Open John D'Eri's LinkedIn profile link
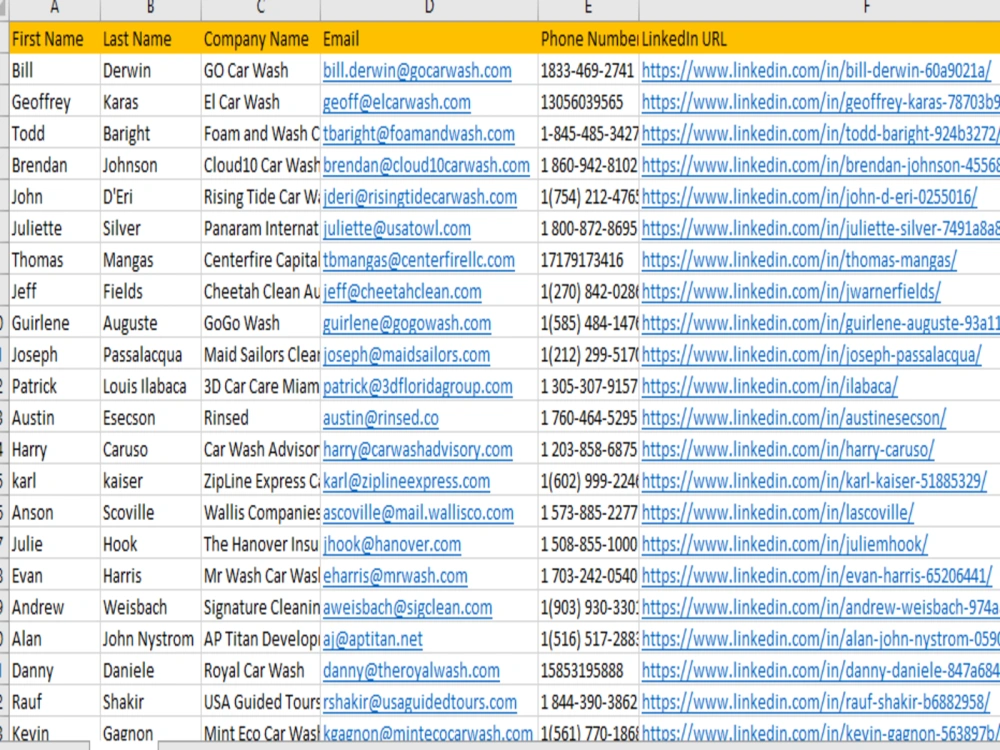The image size is (1000, 750). click(809, 197)
